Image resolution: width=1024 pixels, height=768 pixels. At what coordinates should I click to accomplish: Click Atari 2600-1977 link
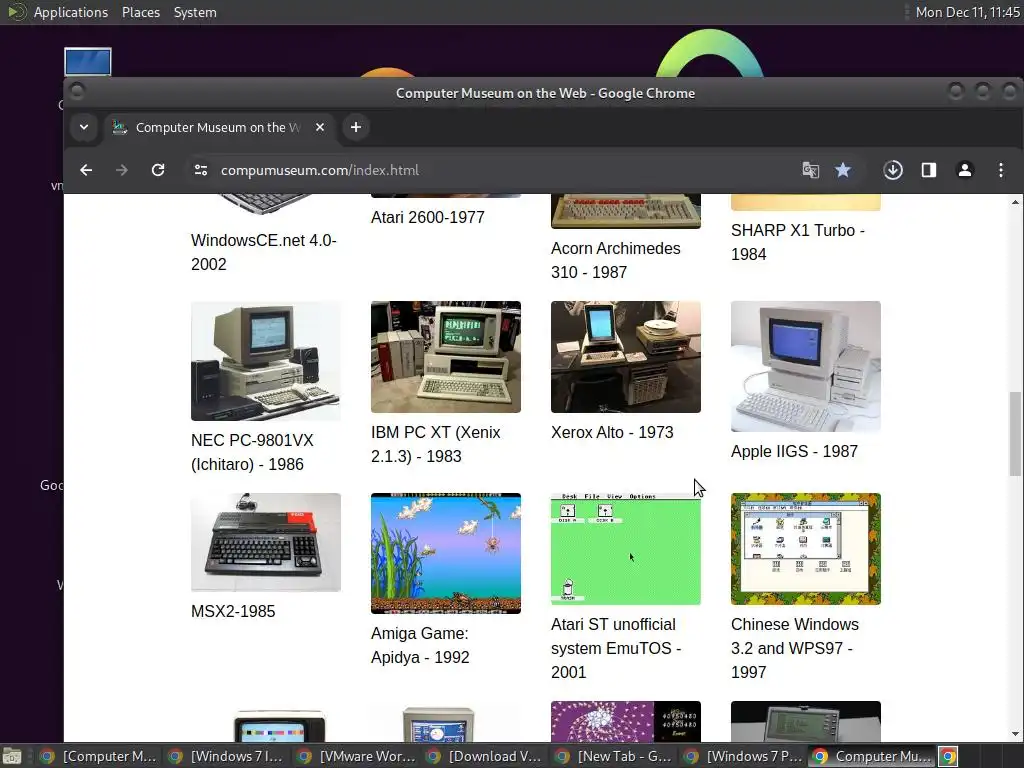428,217
